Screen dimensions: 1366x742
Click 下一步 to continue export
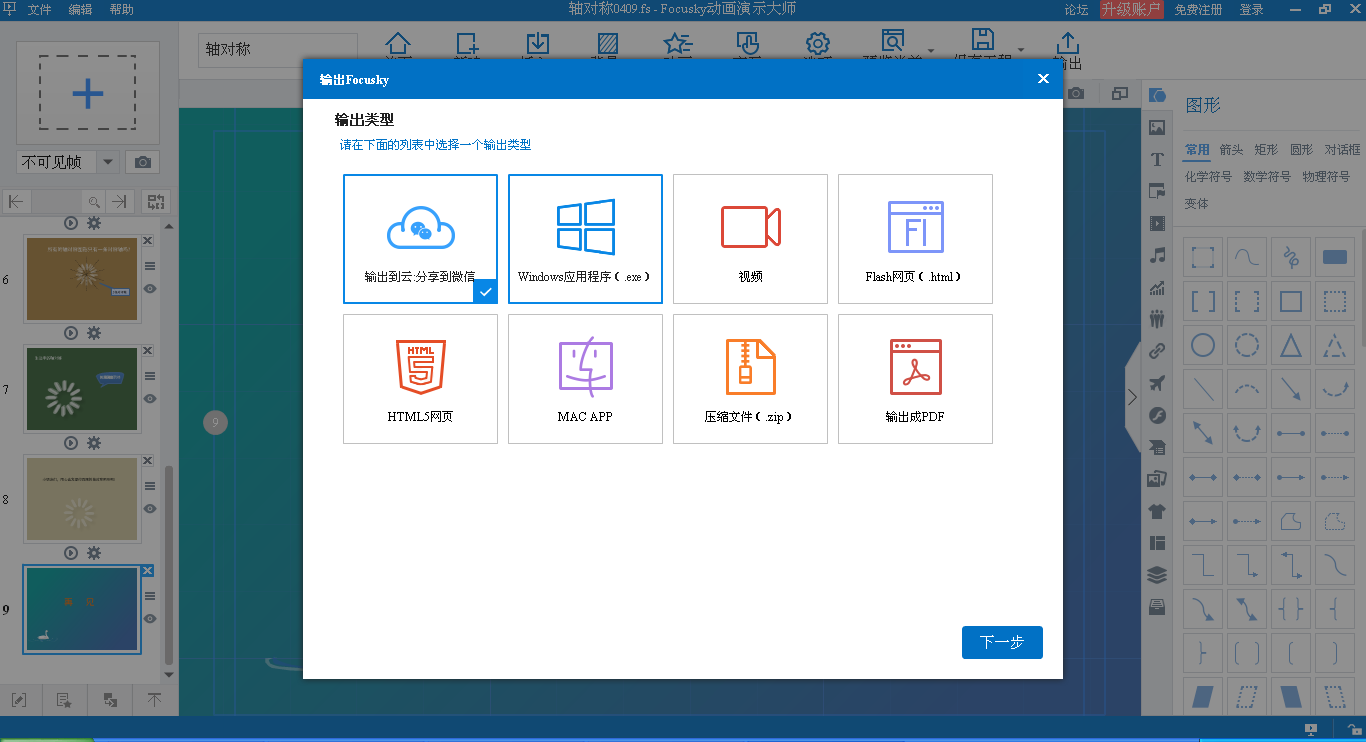[1002, 643]
